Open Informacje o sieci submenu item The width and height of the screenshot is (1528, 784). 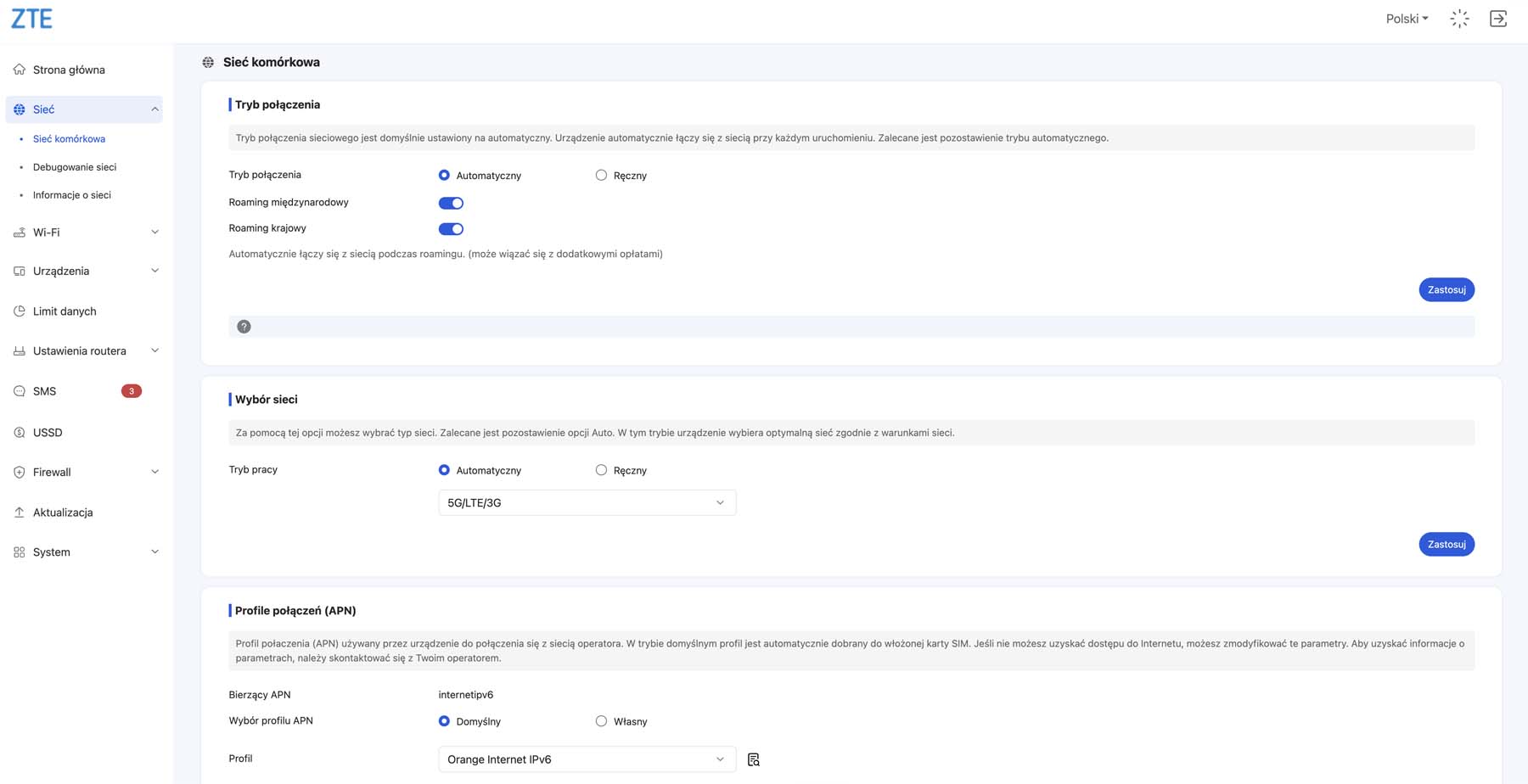[72, 195]
